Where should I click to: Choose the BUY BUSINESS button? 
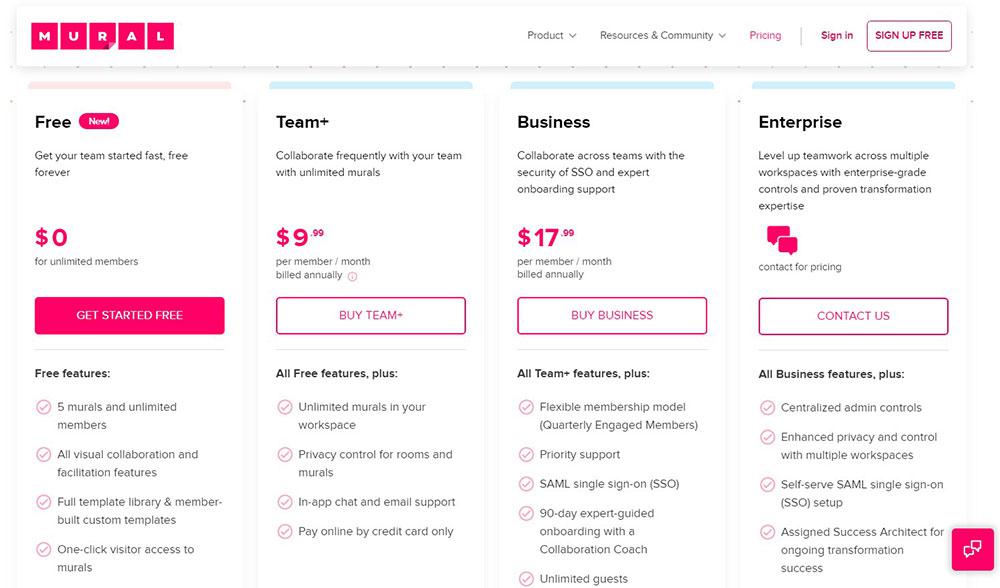point(612,315)
